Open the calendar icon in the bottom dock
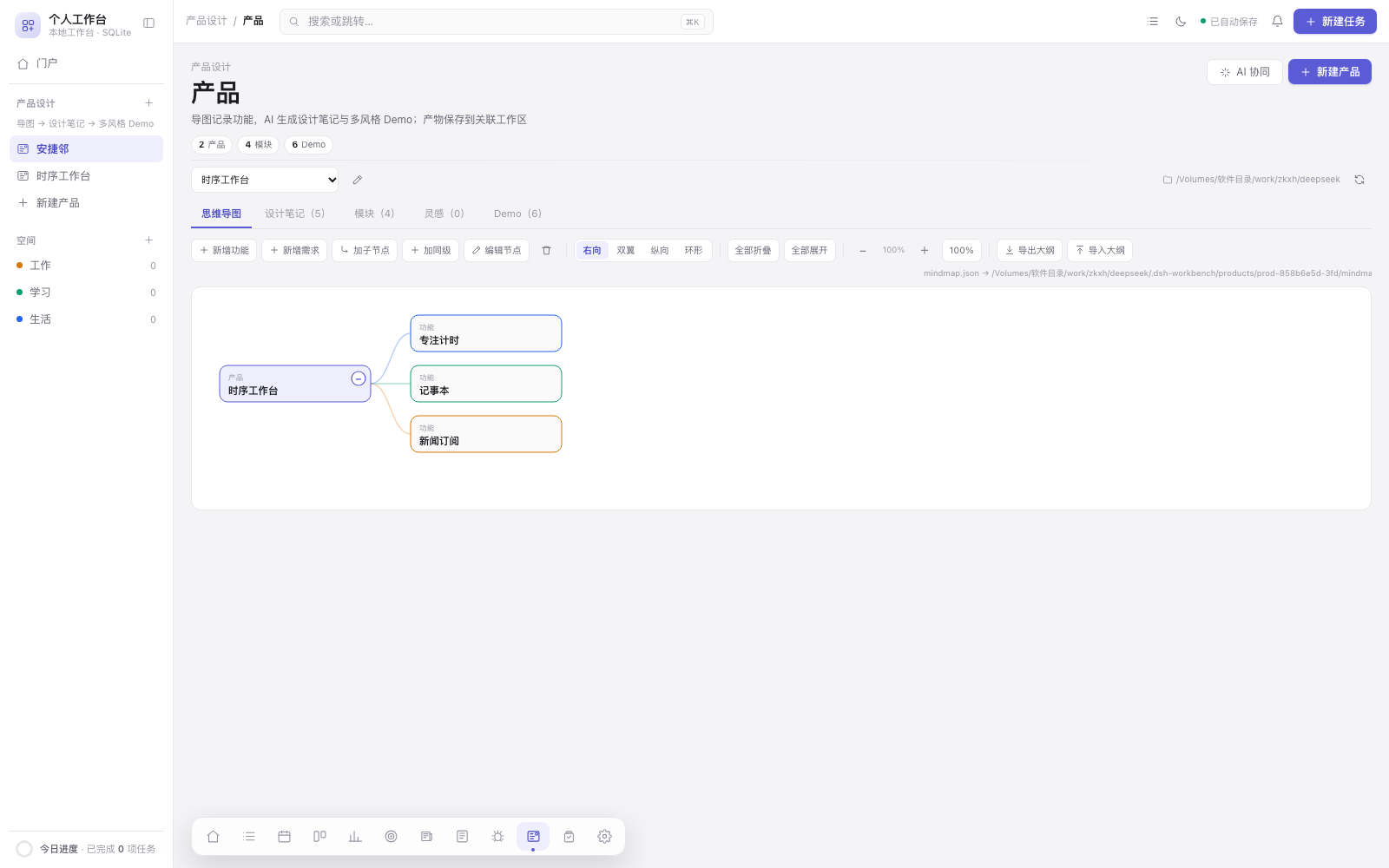 (284, 837)
